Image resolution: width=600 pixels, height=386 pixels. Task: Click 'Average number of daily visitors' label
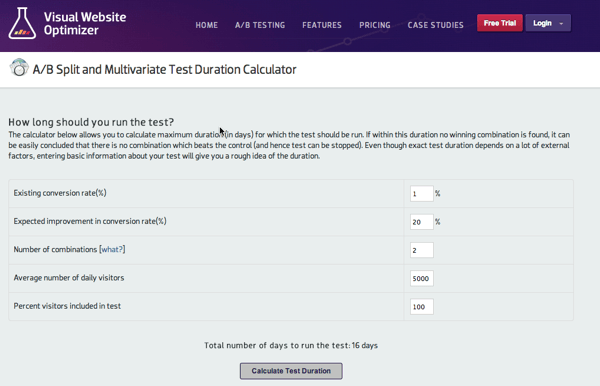(69, 278)
